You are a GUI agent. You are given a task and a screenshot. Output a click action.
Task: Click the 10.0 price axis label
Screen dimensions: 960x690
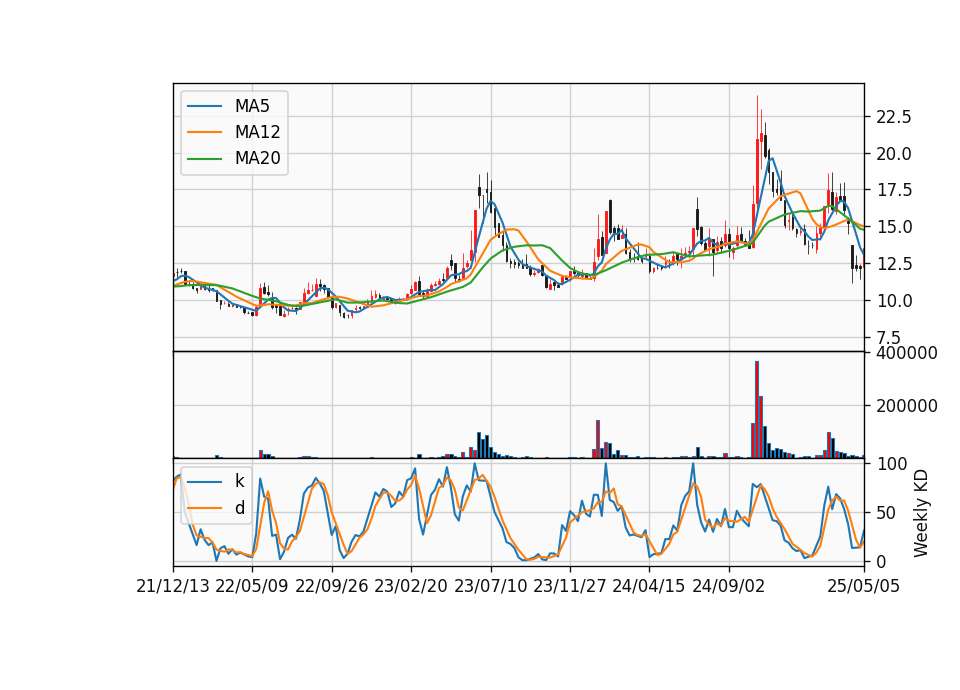click(x=894, y=301)
